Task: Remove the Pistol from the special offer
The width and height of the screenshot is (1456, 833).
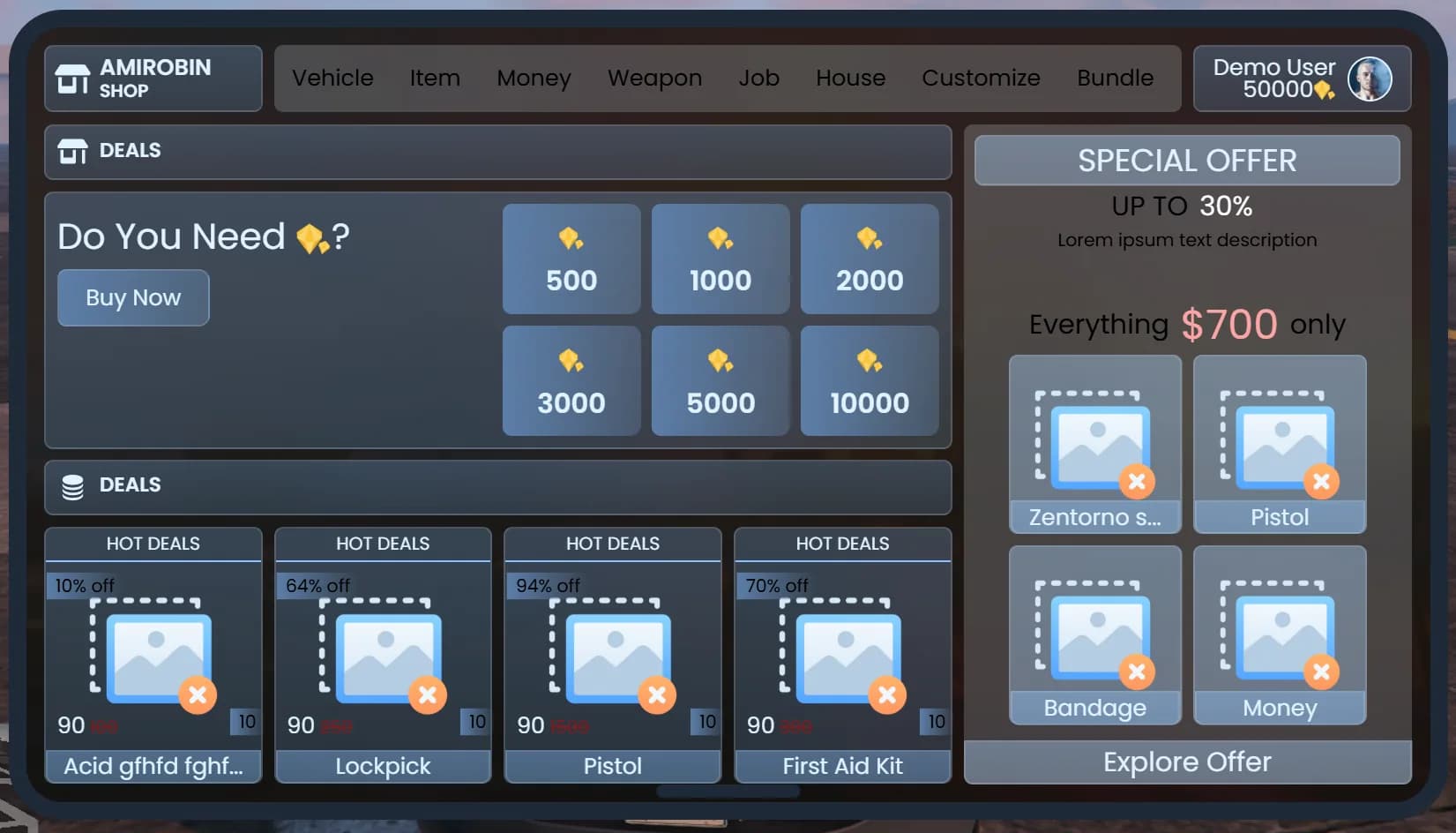Action: (1322, 482)
